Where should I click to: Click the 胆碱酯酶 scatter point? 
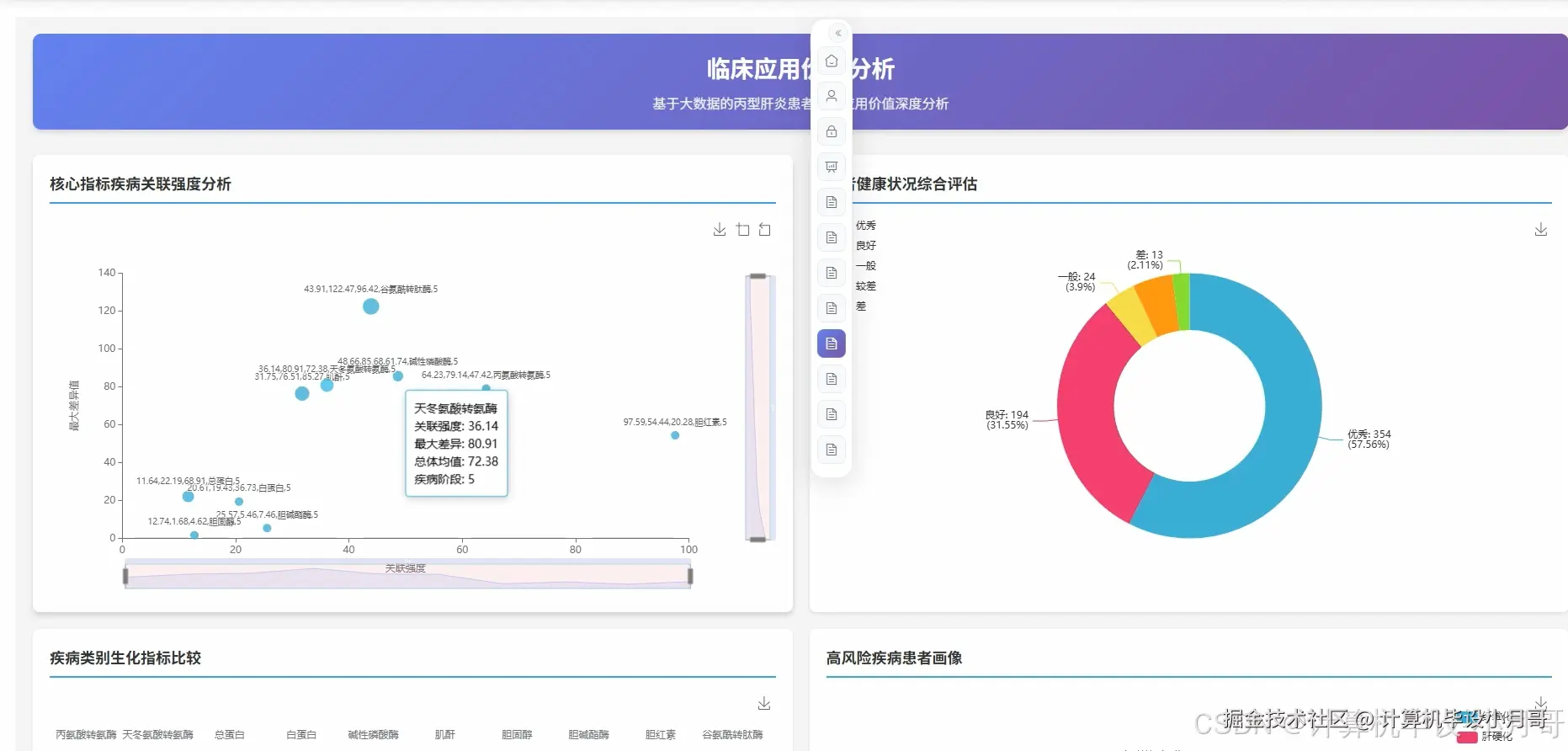[267, 528]
